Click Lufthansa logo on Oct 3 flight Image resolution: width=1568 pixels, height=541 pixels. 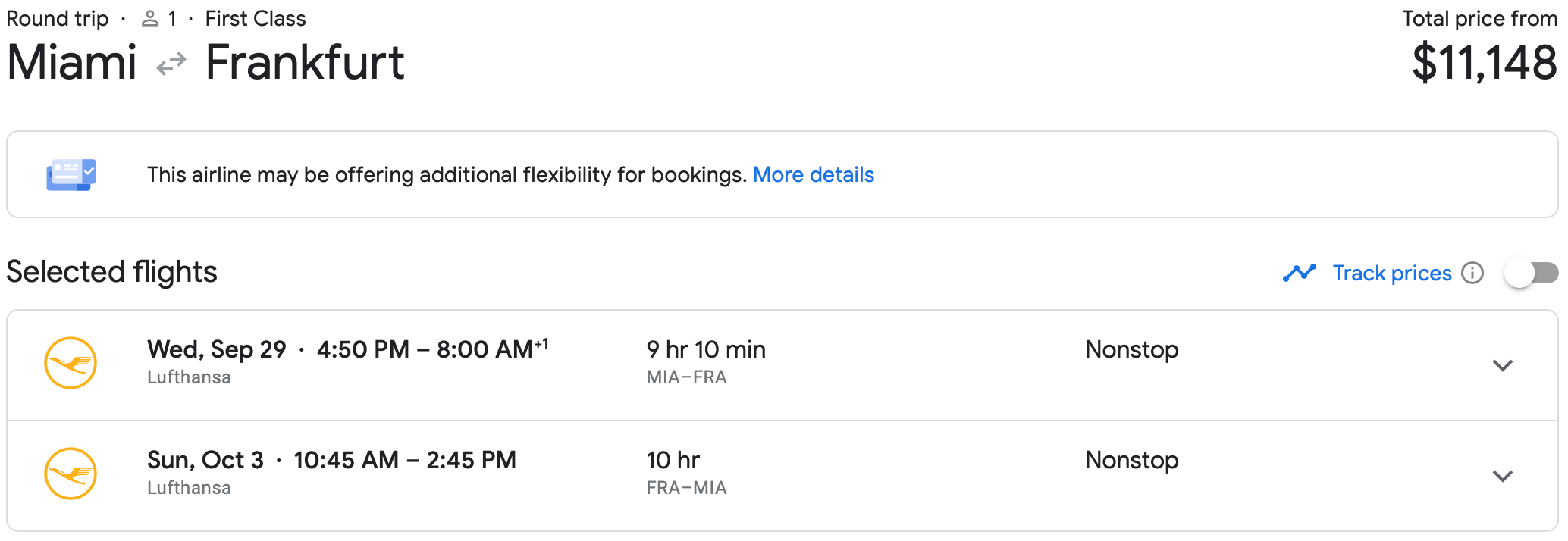click(x=71, y=474)
